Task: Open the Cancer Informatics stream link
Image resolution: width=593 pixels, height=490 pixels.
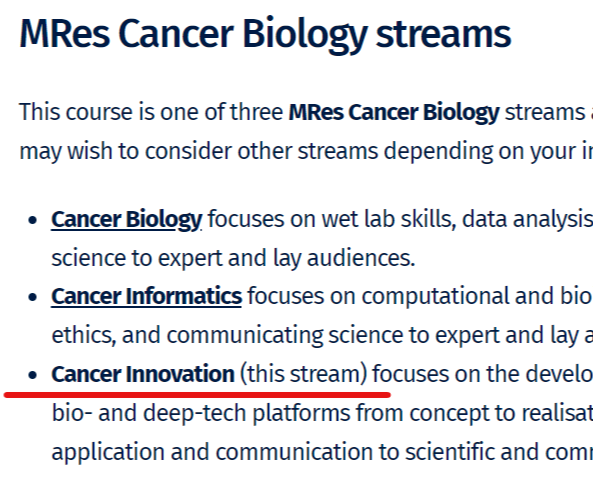Action: [146, 296]
